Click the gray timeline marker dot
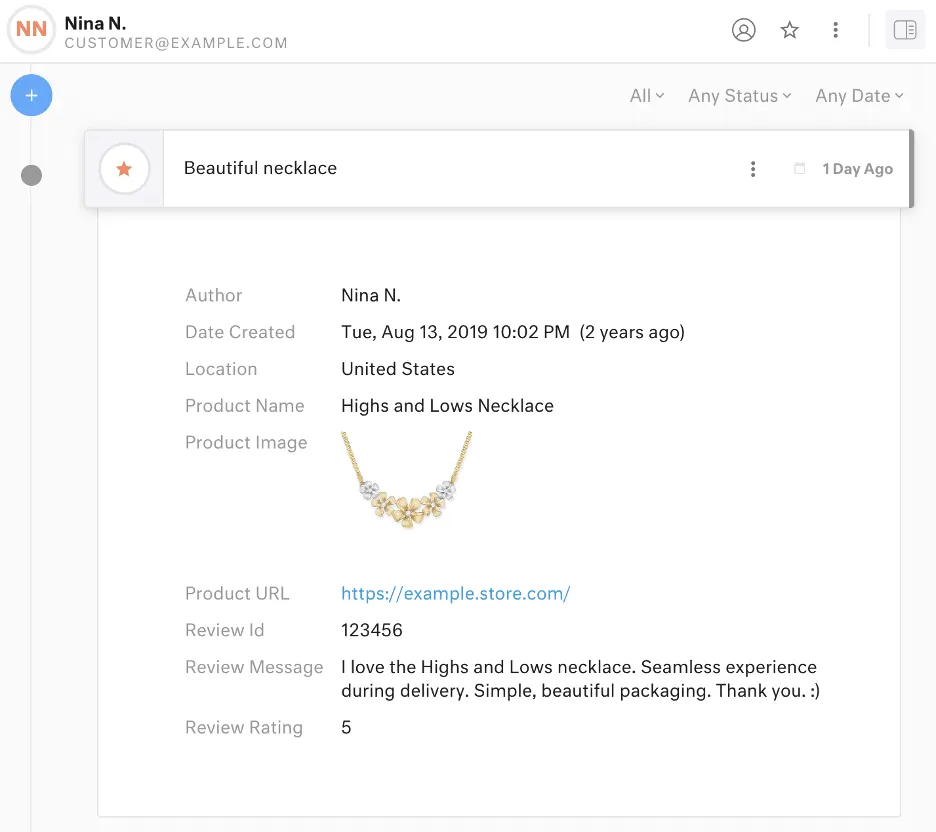936x832 pixels. tap(32, 176)
